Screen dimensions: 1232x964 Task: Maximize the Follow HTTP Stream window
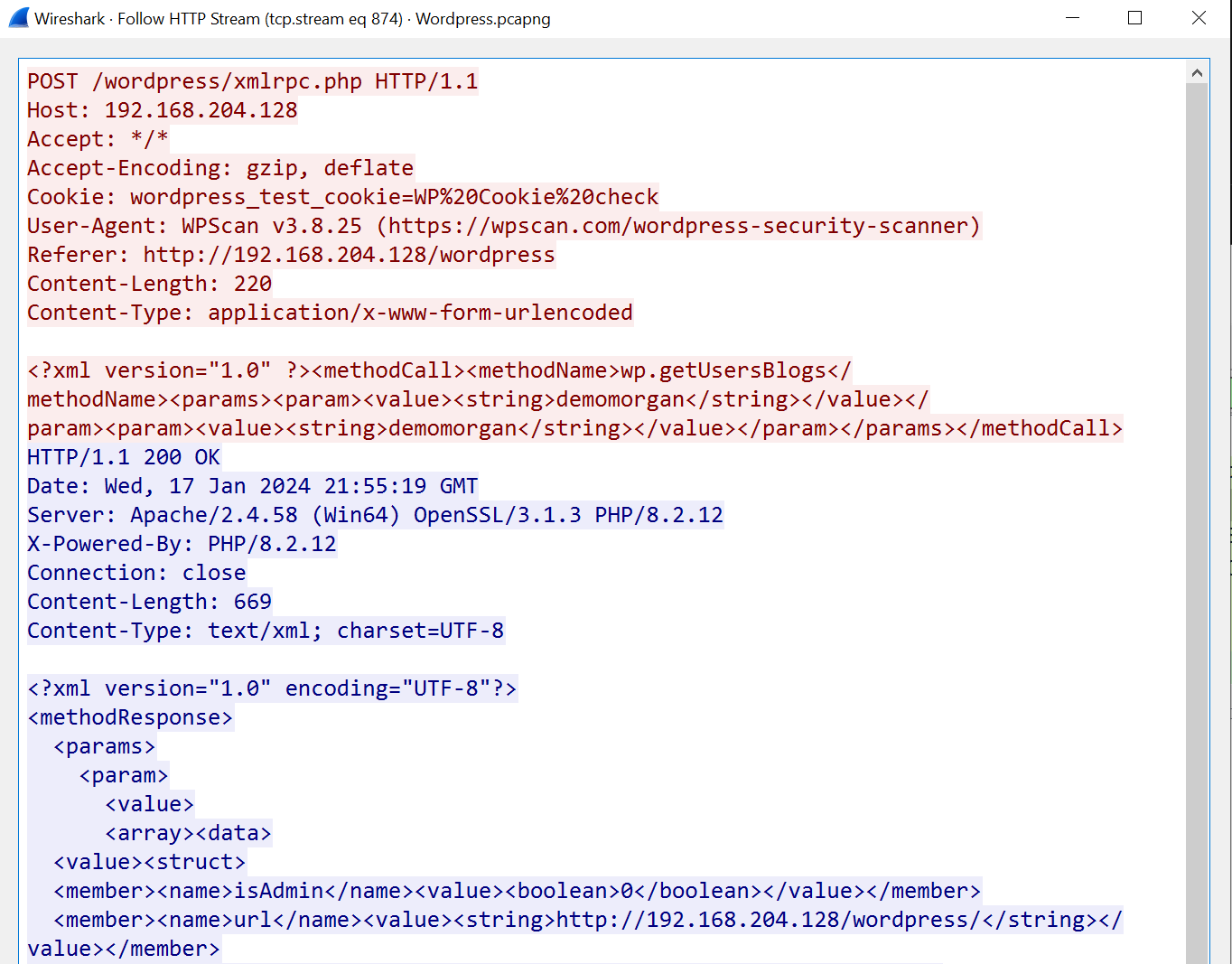click(1135, 18)
